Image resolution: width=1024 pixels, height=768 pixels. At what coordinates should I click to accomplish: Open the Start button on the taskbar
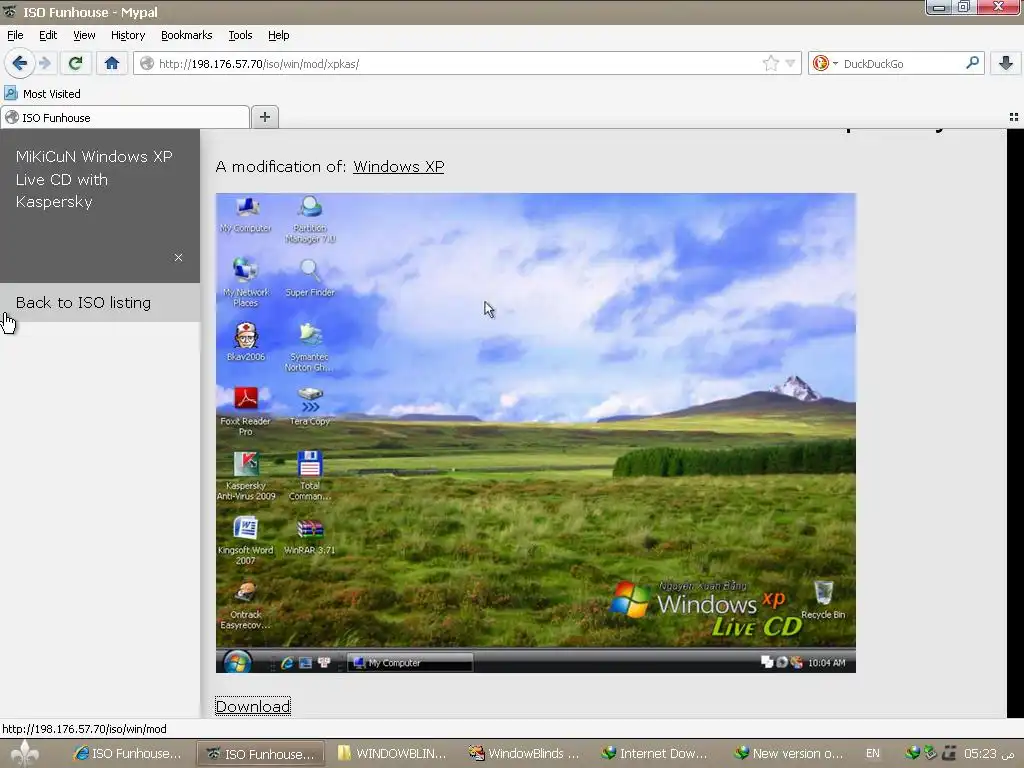pyautogui.click(x=25, y=753)
